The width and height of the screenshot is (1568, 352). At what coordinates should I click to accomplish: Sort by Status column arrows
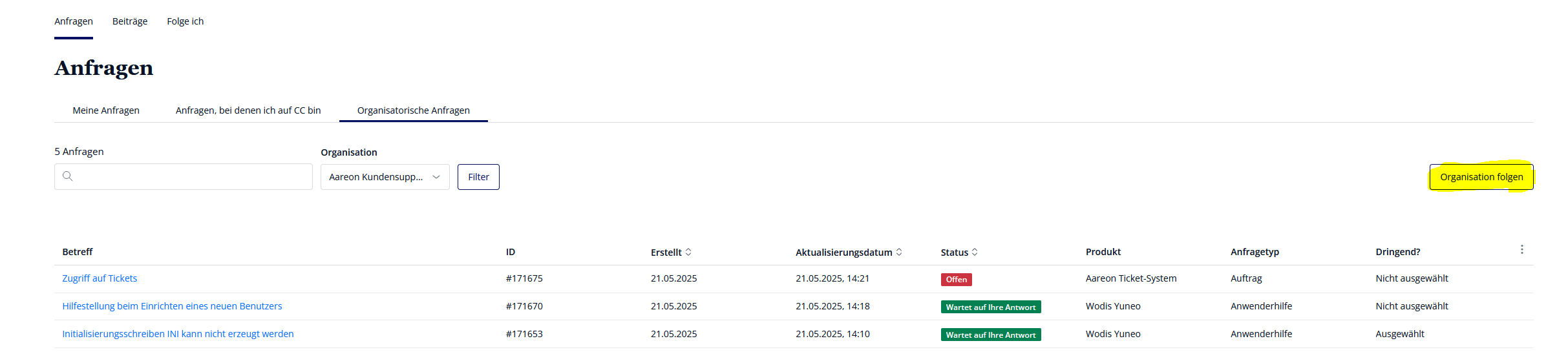click(x=975, y=252)
